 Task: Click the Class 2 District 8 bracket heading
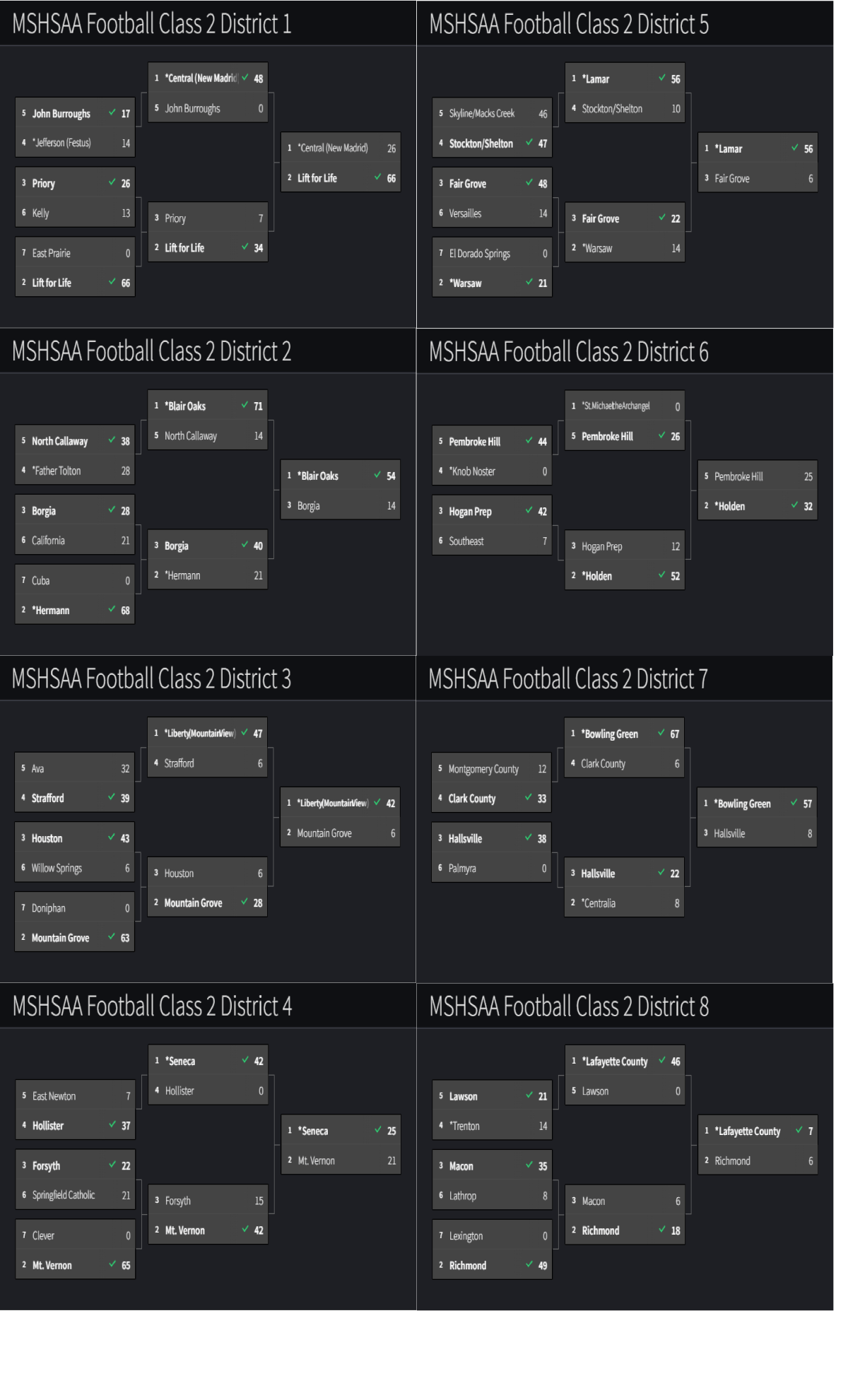pos(569,1006)
